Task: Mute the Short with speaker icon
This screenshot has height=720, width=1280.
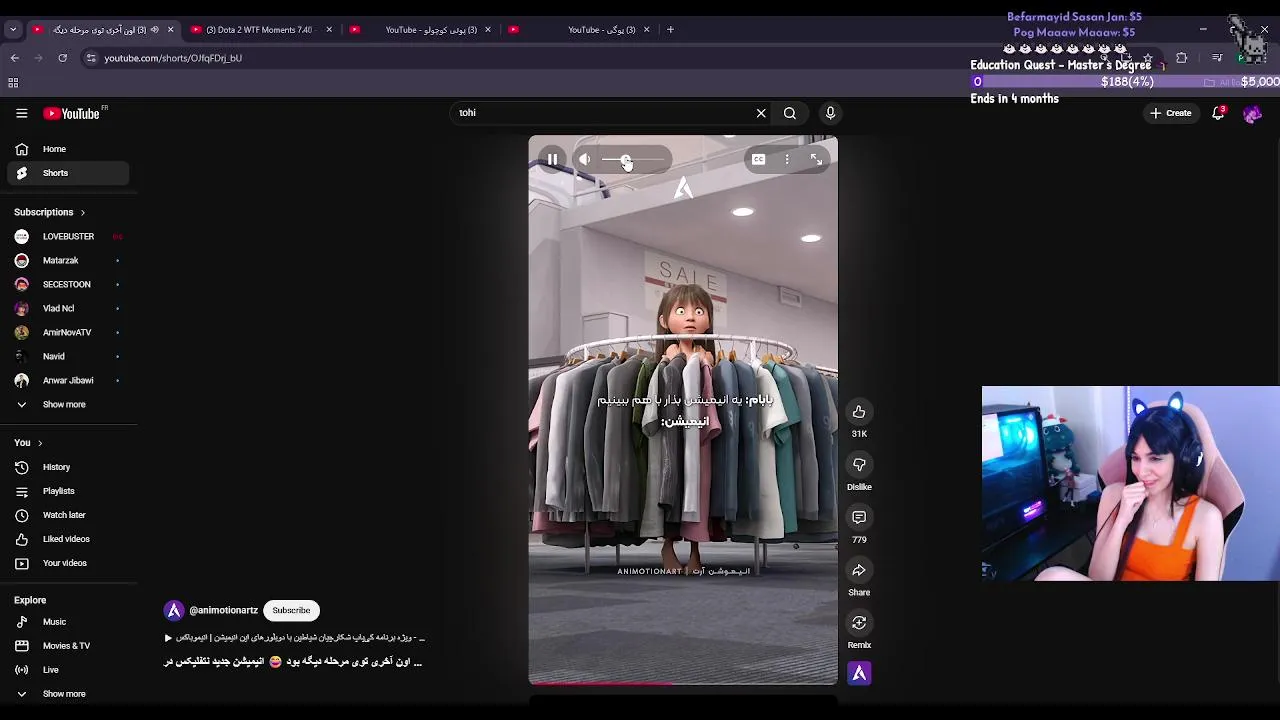Action: tap(585, 160)
